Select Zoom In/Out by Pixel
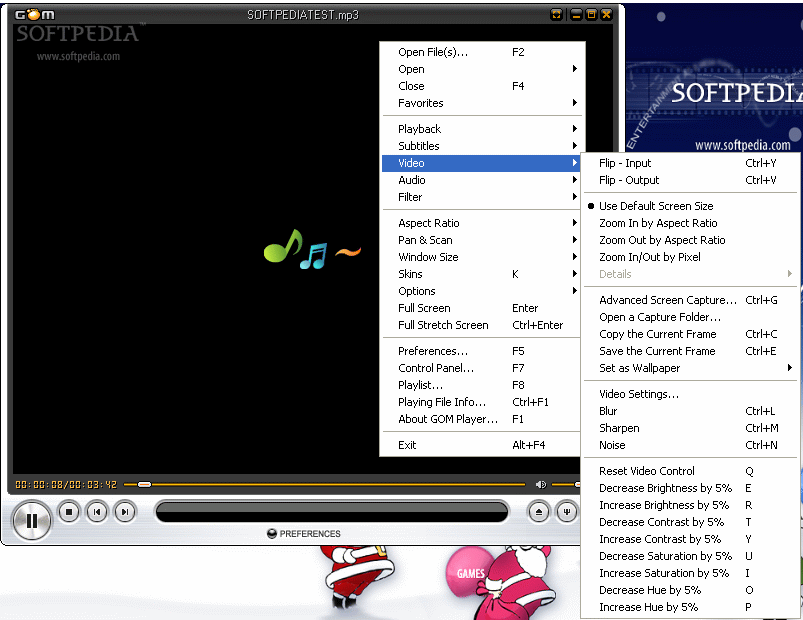 point(690,256)
